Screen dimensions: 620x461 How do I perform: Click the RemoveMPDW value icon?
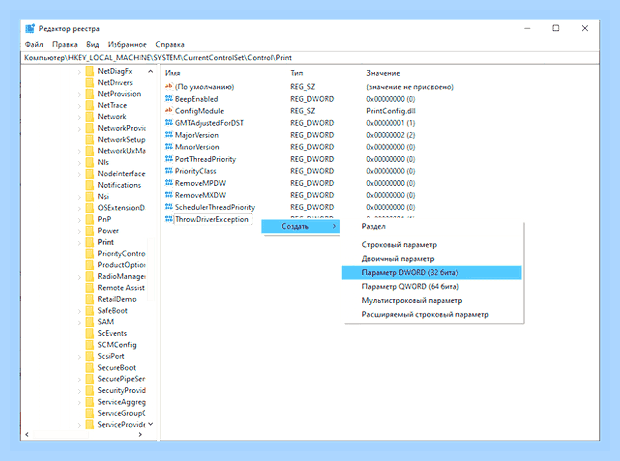point(169,183)
